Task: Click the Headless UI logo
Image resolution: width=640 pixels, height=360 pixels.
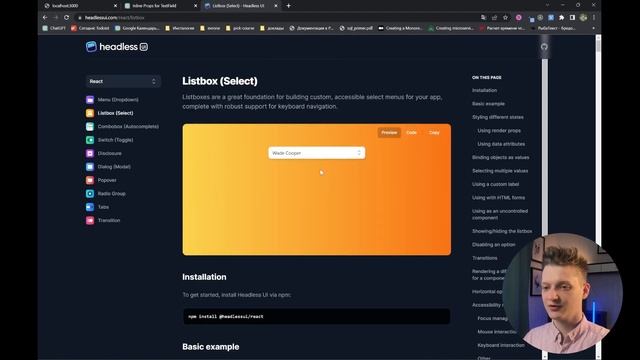Action: click(117, 47)
